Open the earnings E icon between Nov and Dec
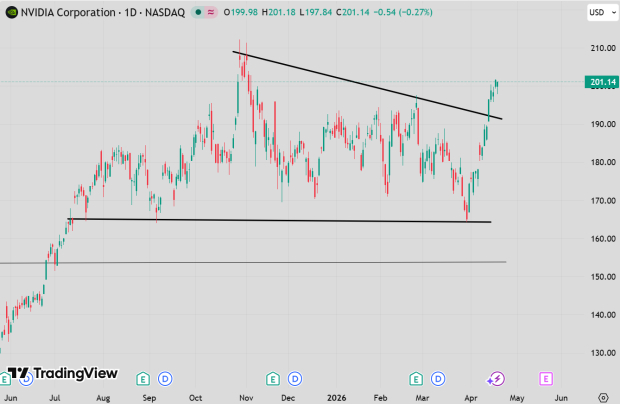 272,379
